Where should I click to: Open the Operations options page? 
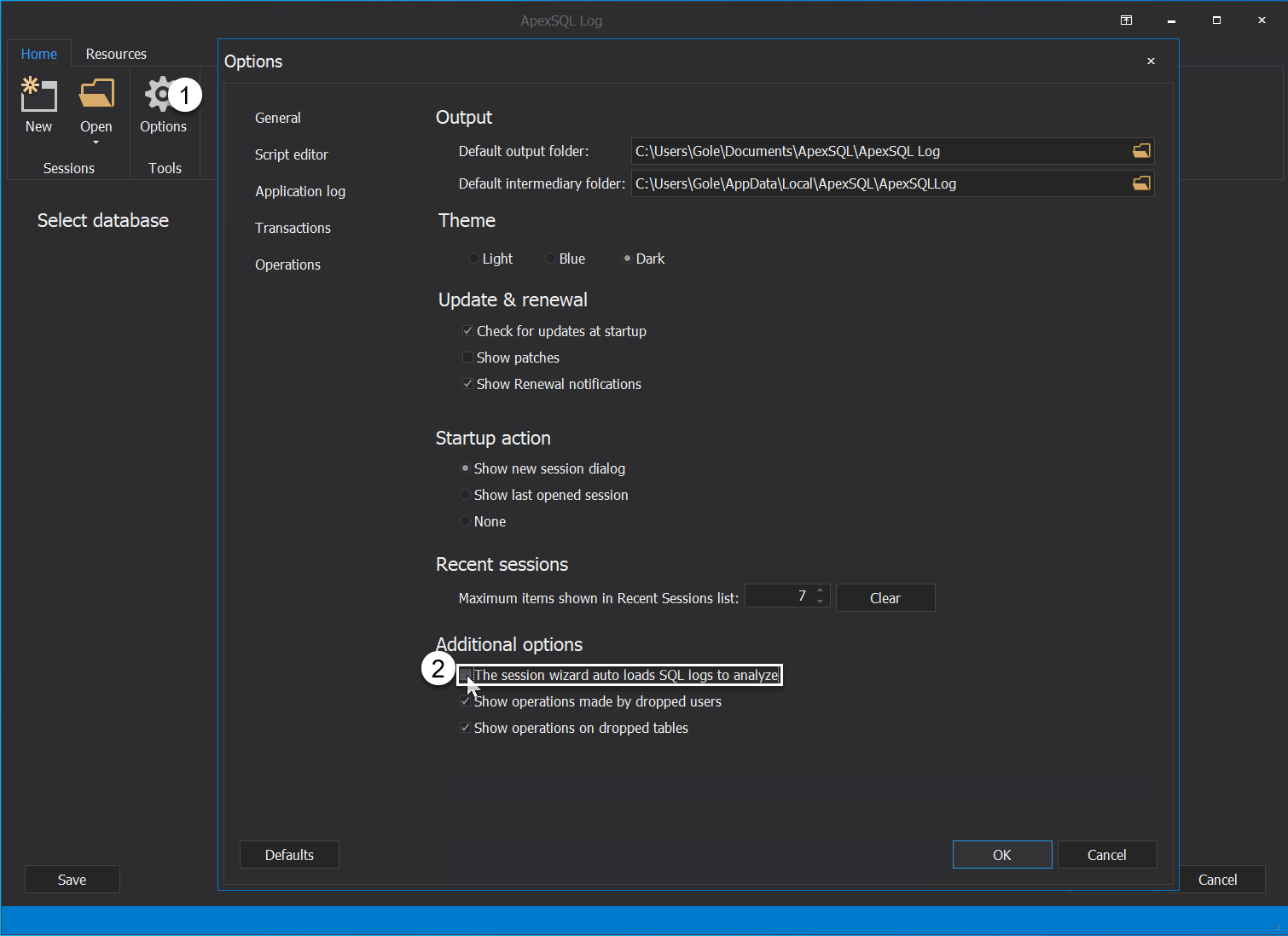pos(287,265)
